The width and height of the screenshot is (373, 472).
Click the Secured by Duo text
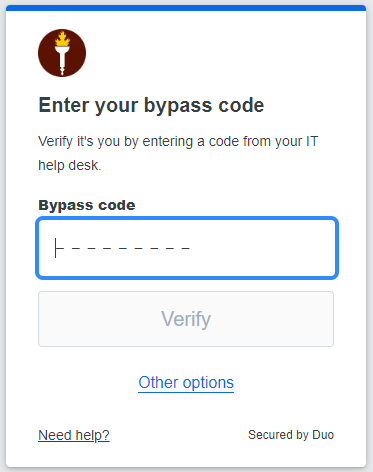click(291, 435)
